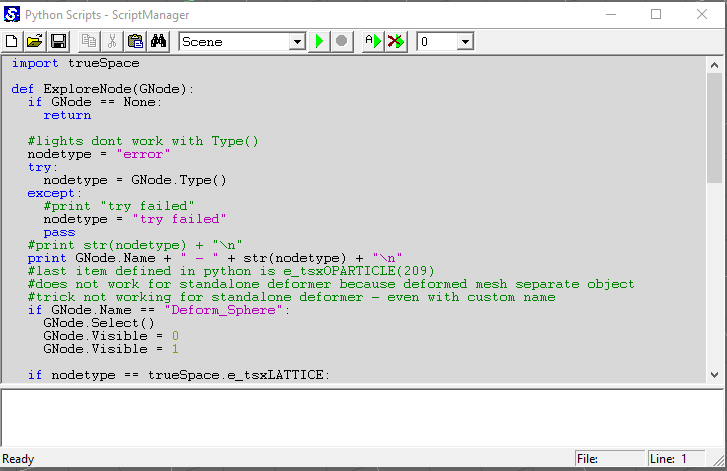Click the editor scrollbar up arrow

pos(714,65)
